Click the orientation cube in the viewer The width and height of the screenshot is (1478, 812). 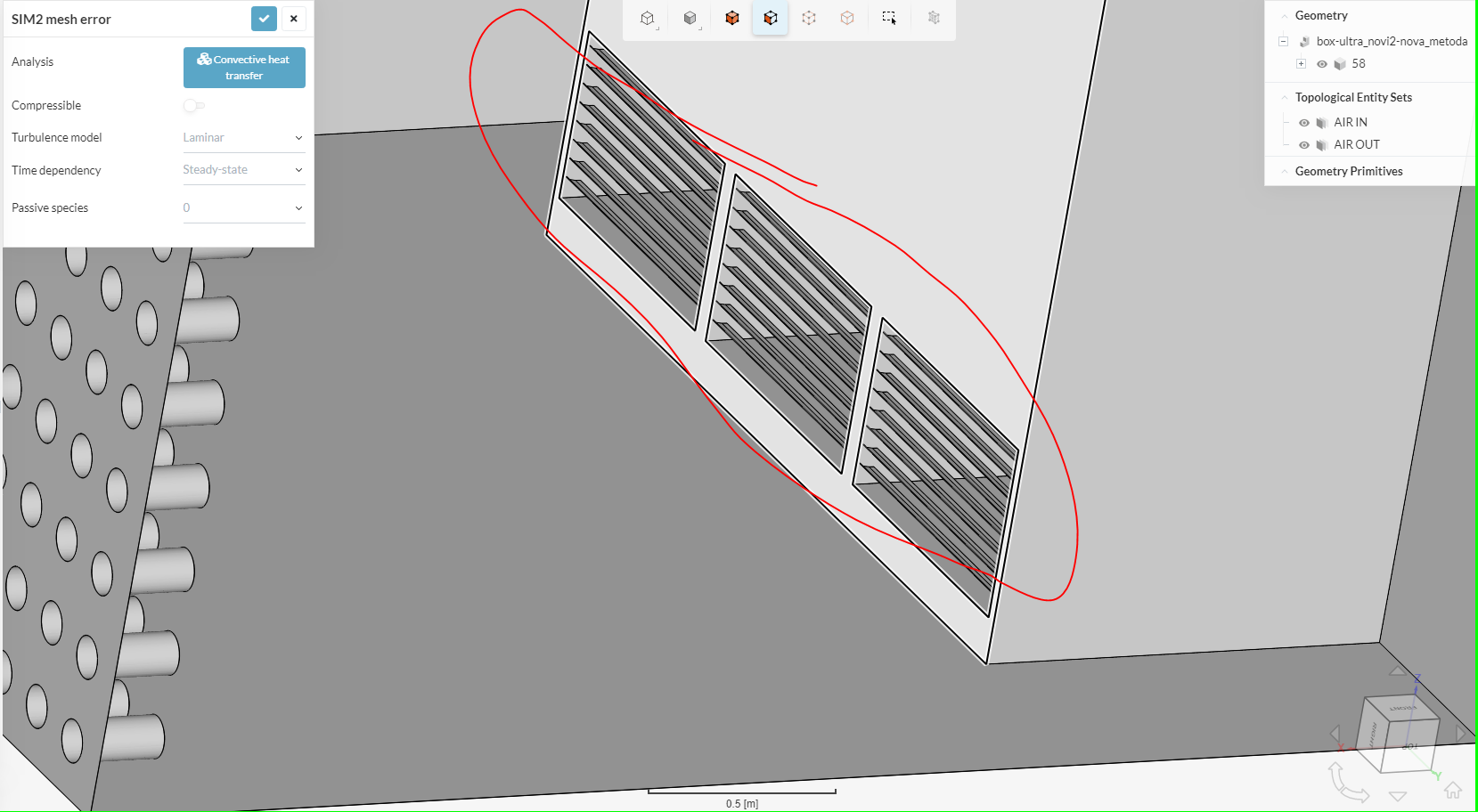pos(1398,733)
